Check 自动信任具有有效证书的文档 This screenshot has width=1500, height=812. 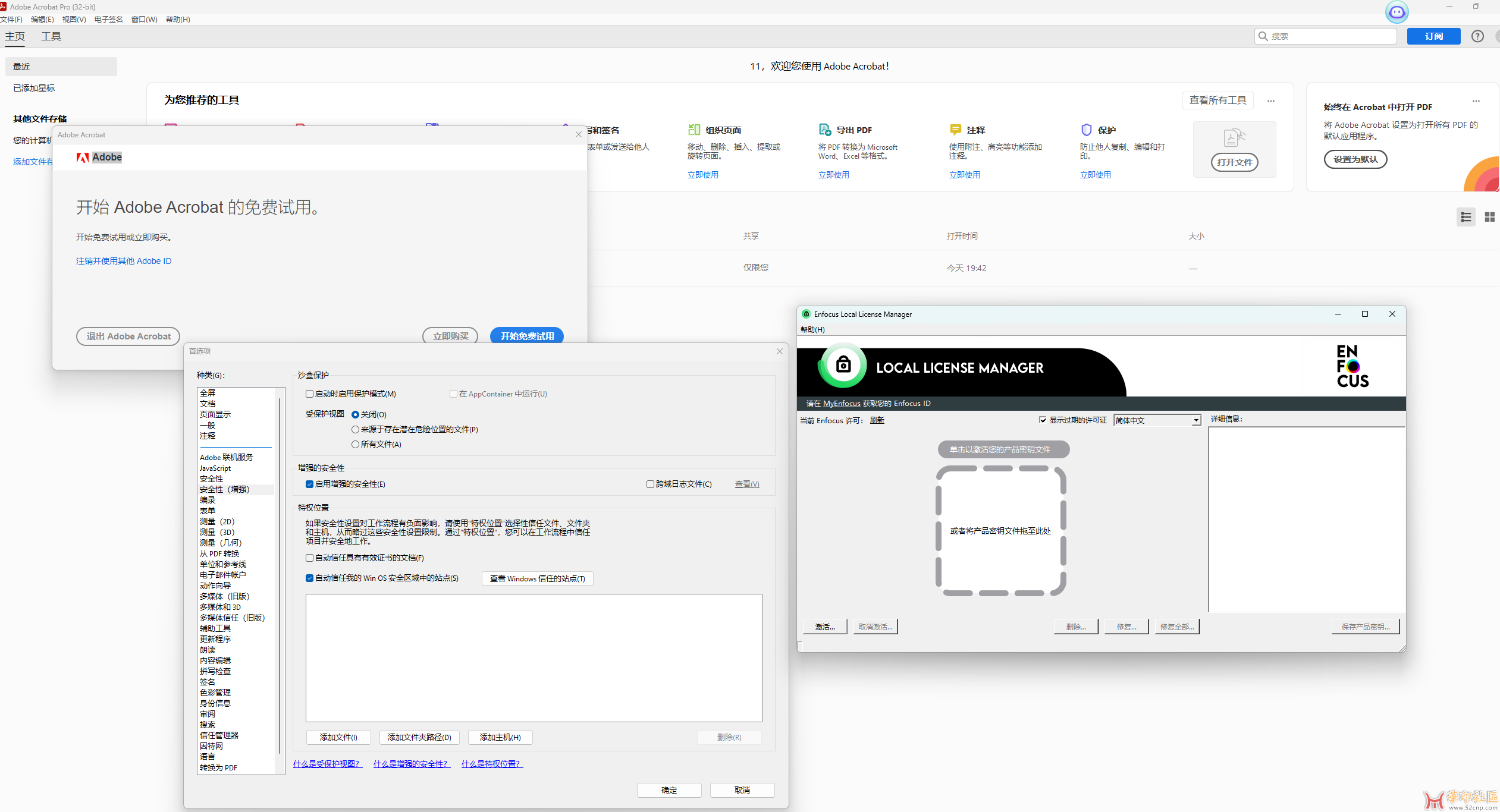[x=309, y=558]
